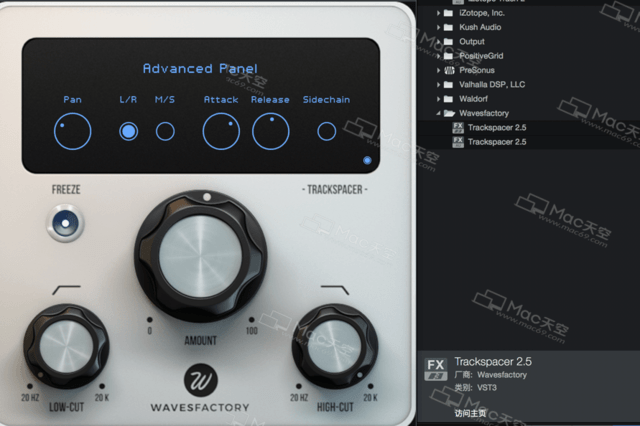Select the L/R mode radio button
Screen dimensions: 640x426
coord(128,131)
